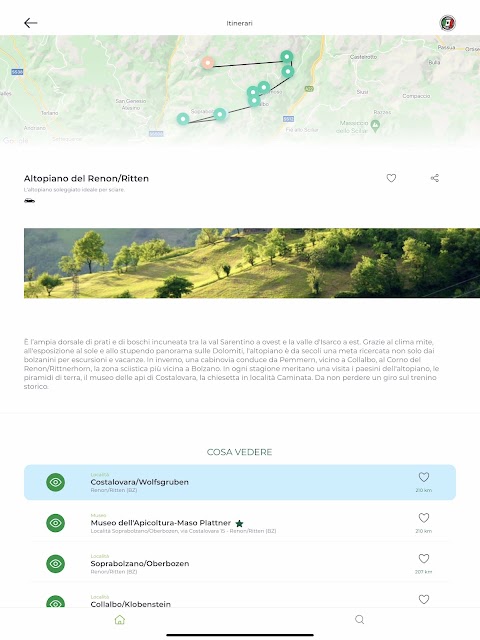This screenshot has width=480, height=640.
Task: Open the Search tab at the bottom
Action: pos(360,620)
